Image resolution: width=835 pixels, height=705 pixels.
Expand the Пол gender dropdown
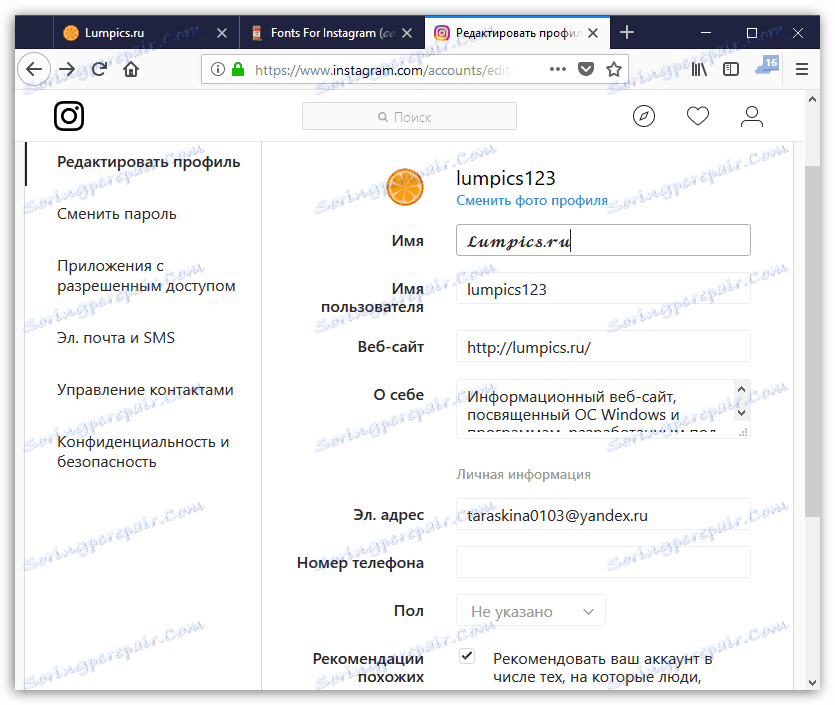(531, 611)
